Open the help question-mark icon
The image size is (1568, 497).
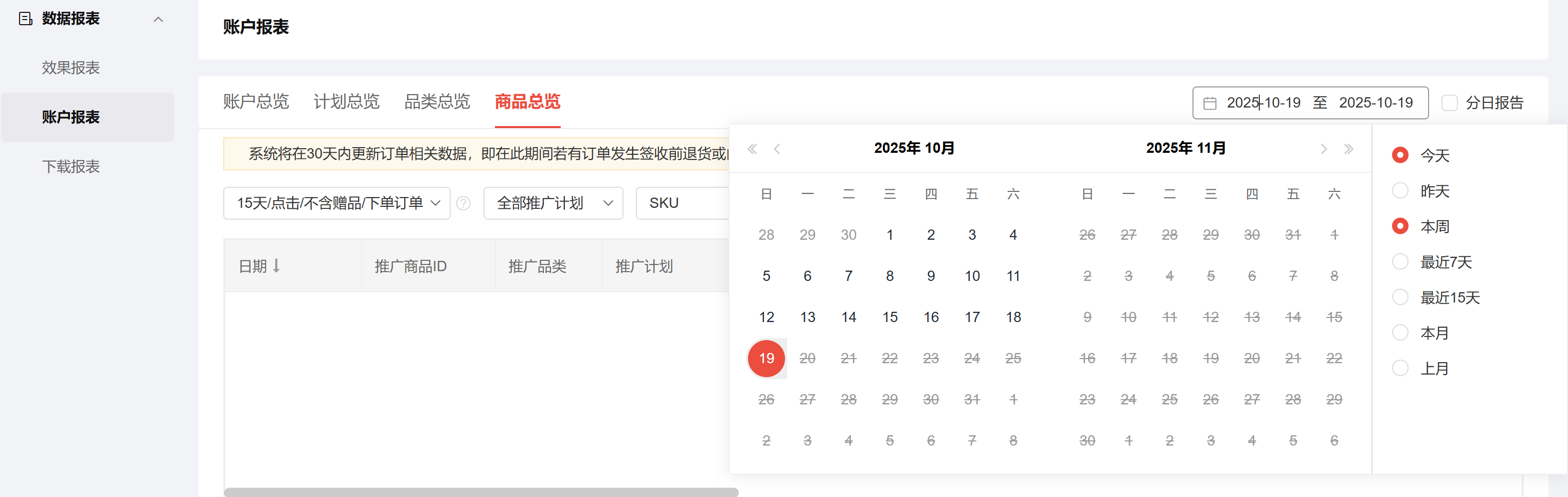(463, 203)
